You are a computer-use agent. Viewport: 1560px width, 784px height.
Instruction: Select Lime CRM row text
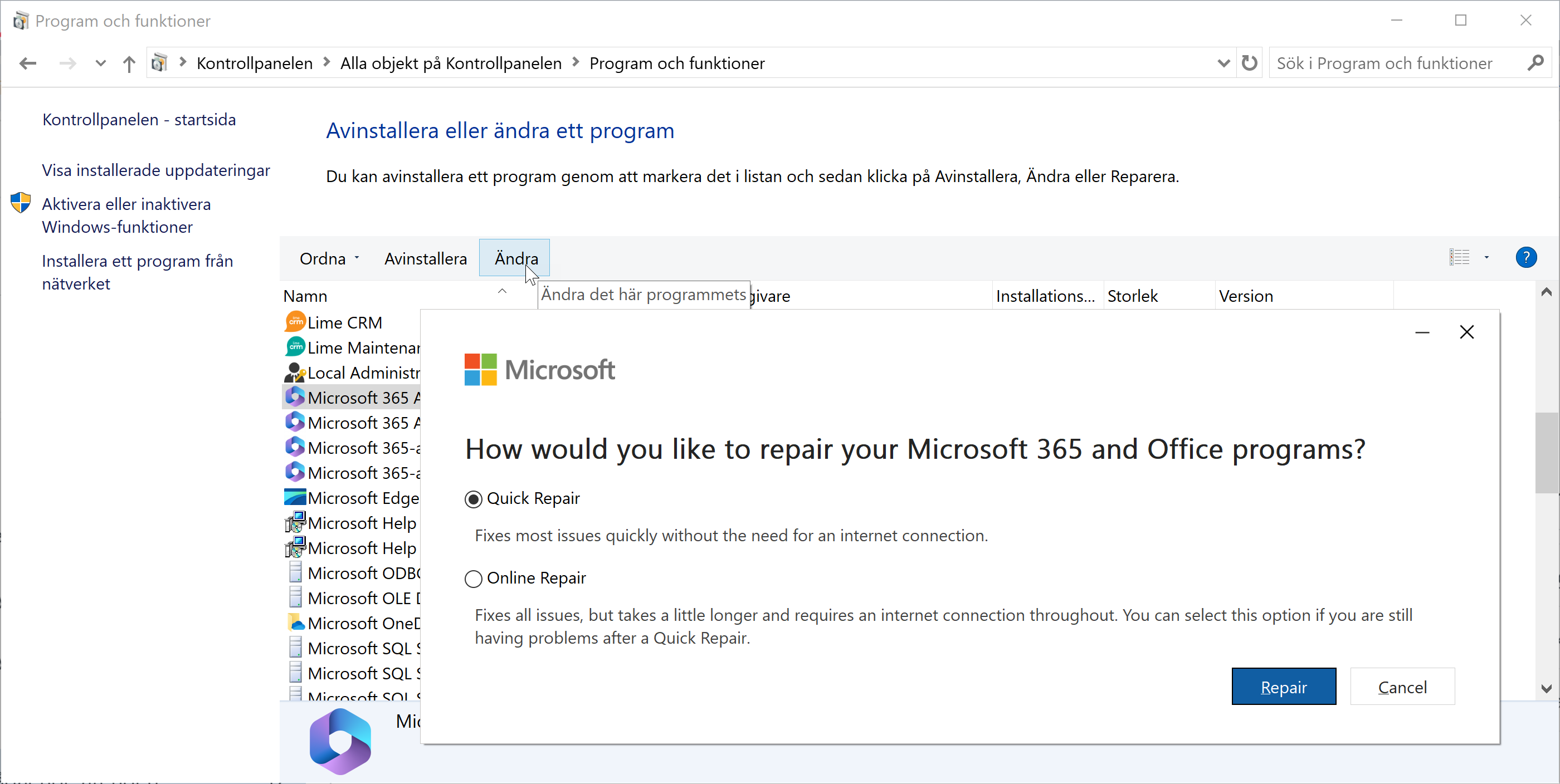(x=344, y=323)
